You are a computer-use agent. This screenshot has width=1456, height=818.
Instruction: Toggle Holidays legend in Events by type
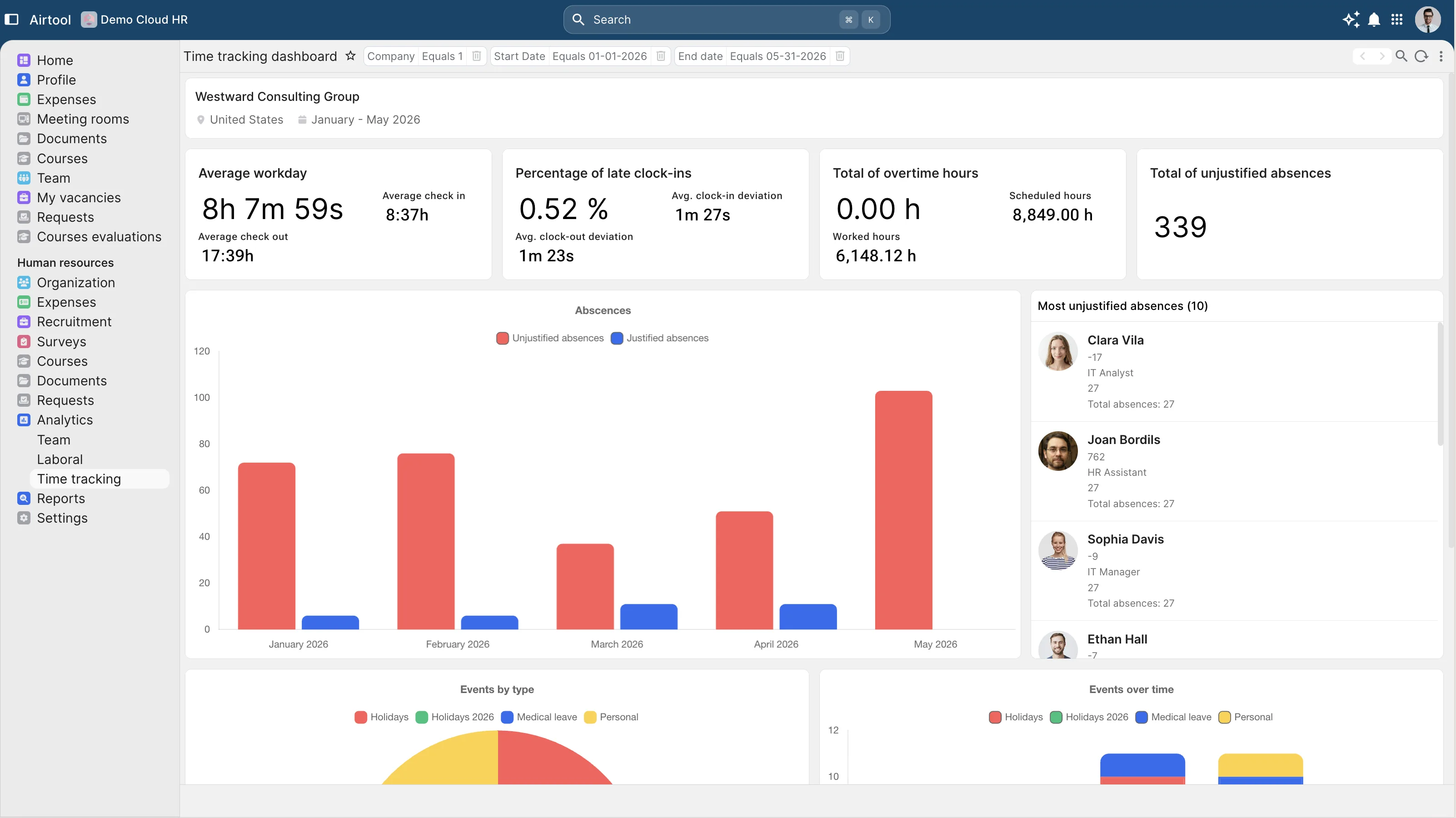(382, 717)
